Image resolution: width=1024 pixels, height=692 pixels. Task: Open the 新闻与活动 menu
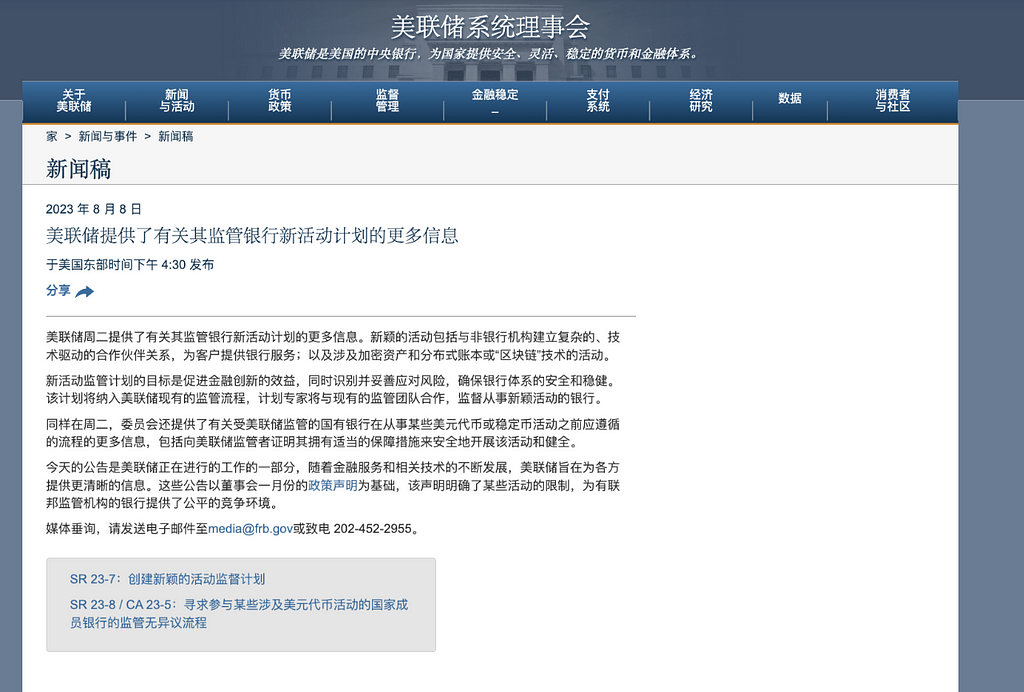[x=177, y=101]
